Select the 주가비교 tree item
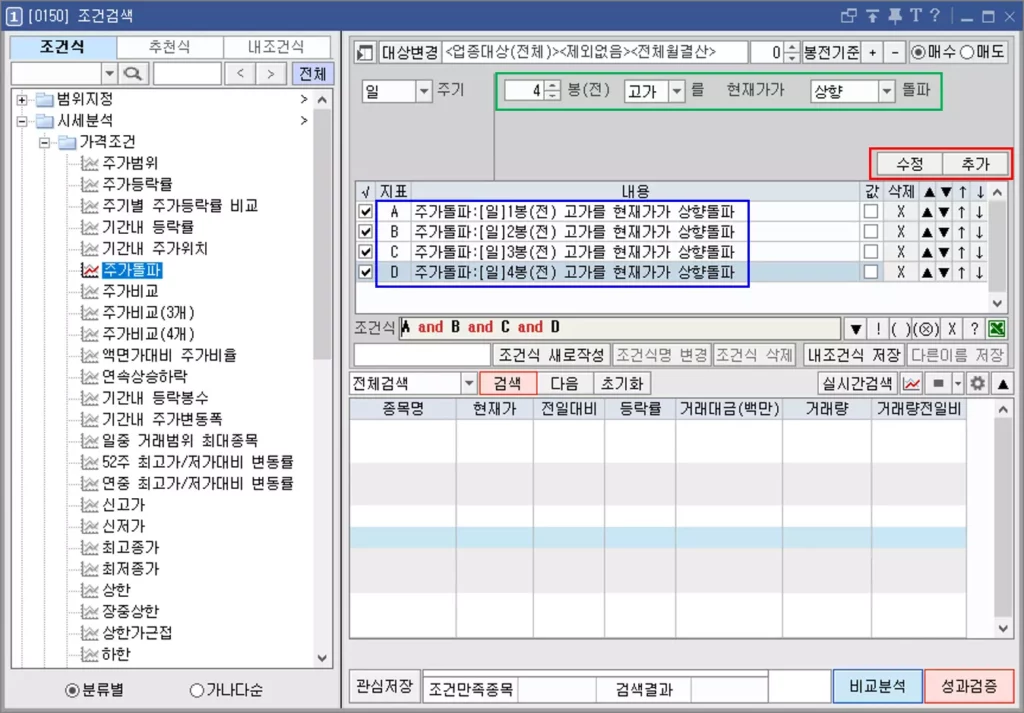 pyautogui.click(x=130, y=291)
